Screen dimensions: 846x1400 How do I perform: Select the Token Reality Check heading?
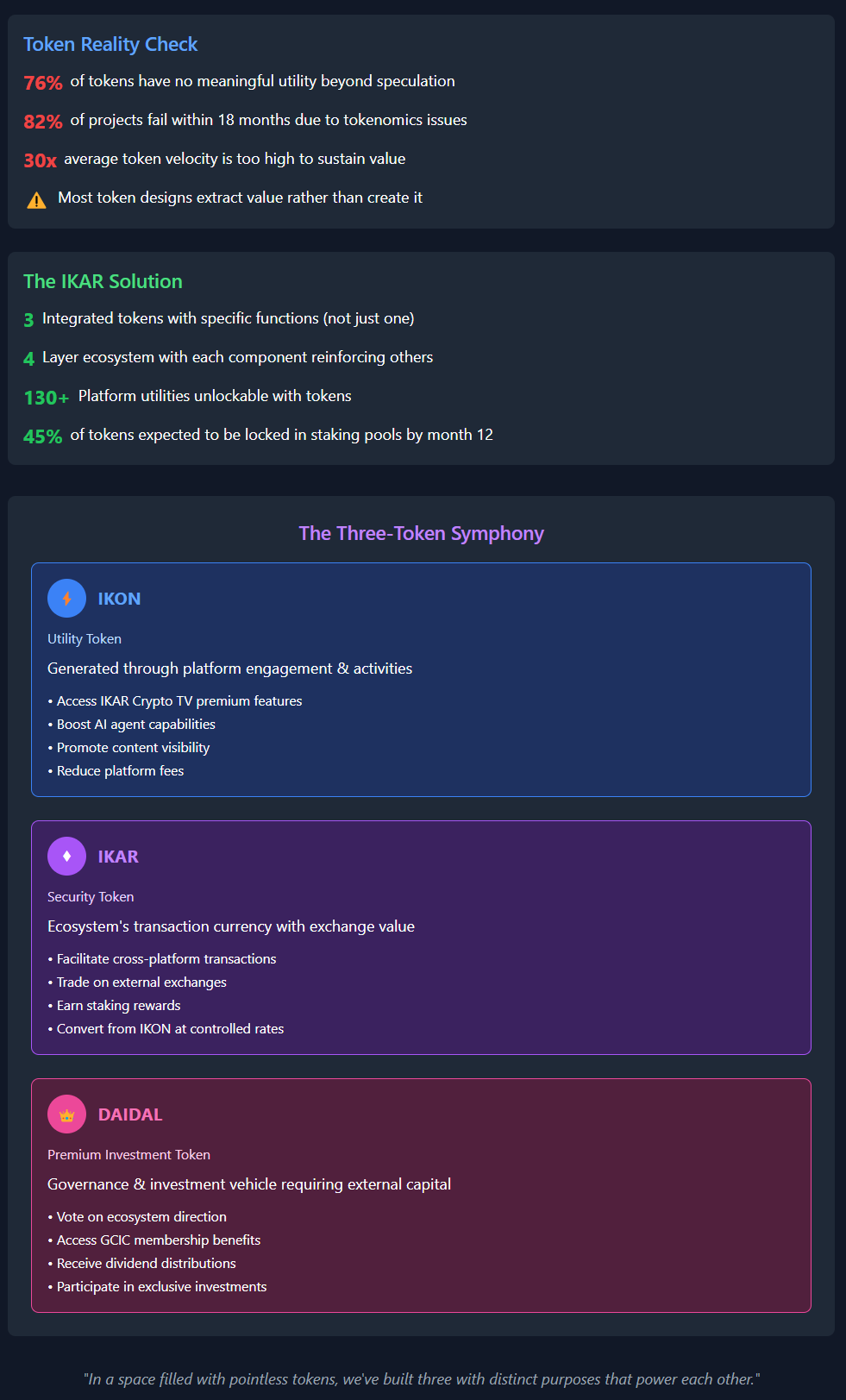110,45
